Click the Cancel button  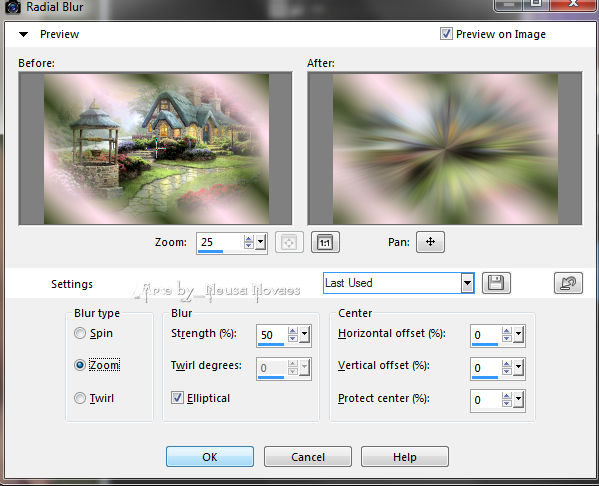(308, 457)
